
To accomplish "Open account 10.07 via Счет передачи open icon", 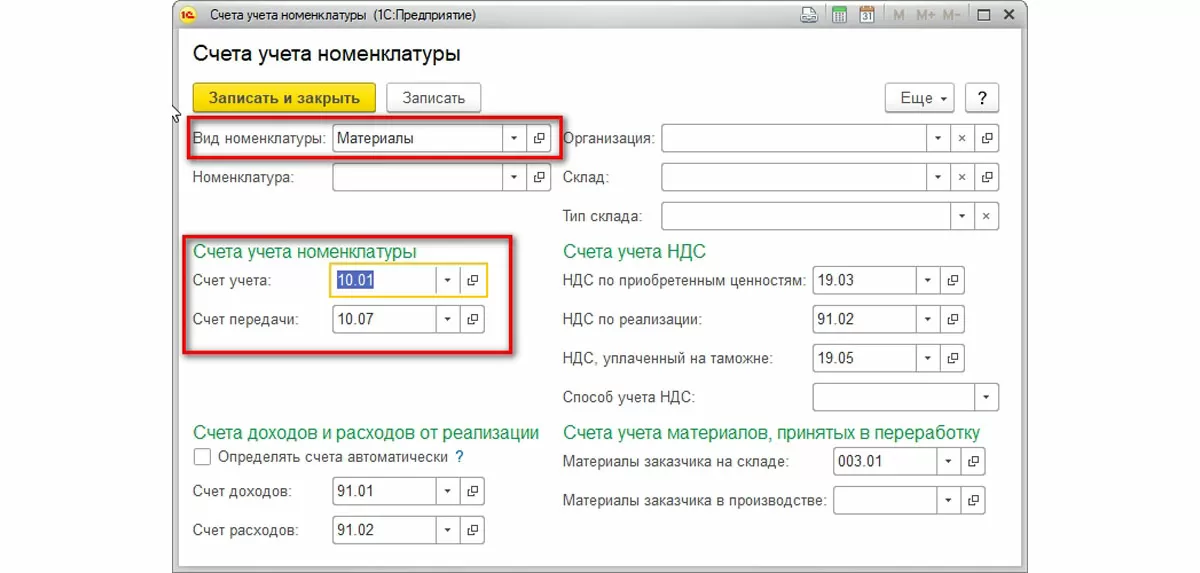I will point(473,319).
